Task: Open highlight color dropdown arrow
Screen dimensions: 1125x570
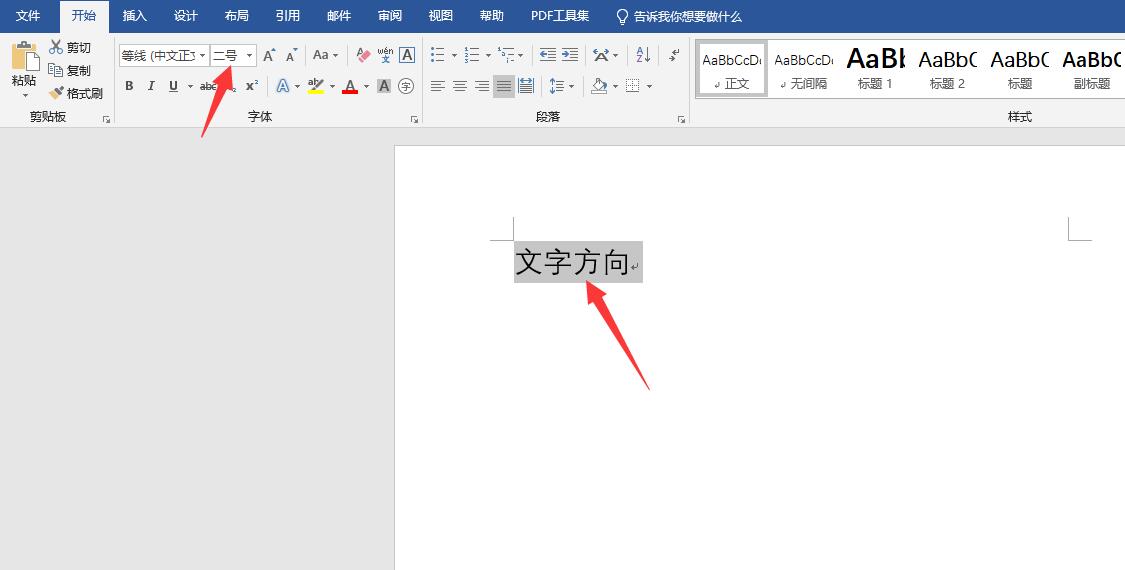Action: point(332,86)
